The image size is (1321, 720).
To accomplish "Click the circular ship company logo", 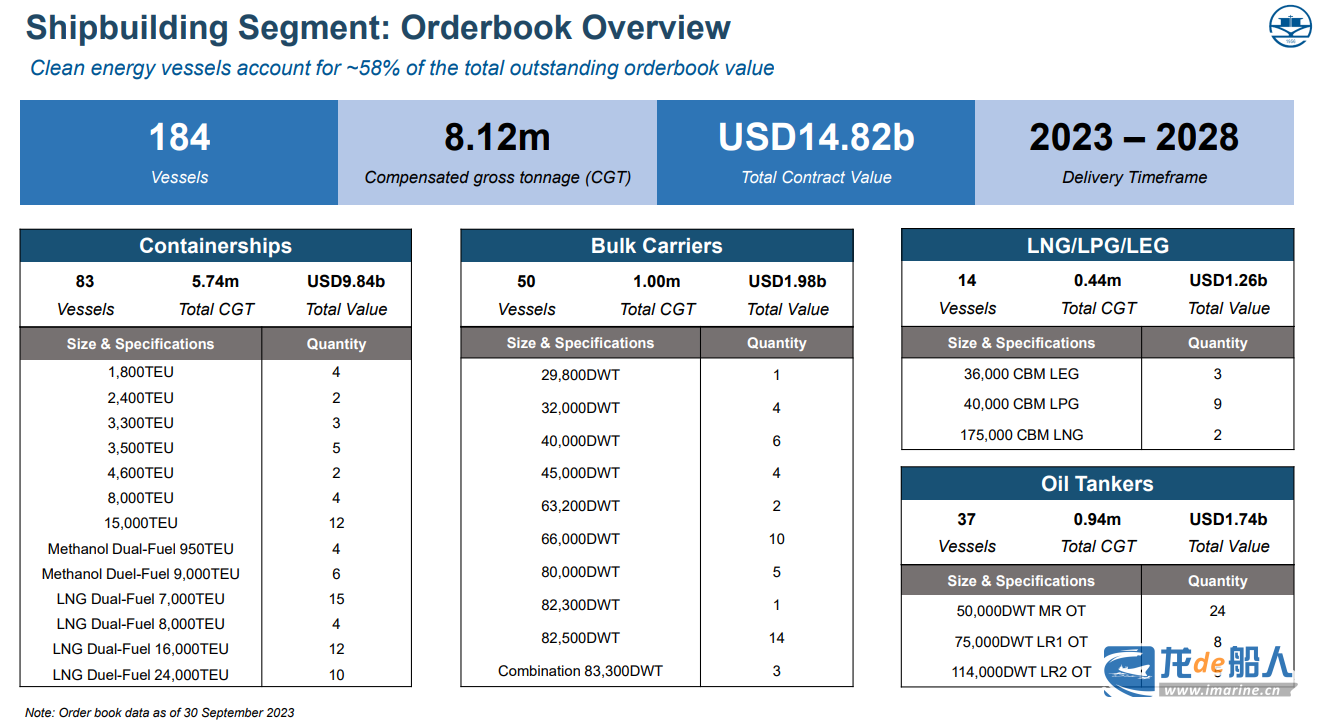I will (x=1289, y=27).
